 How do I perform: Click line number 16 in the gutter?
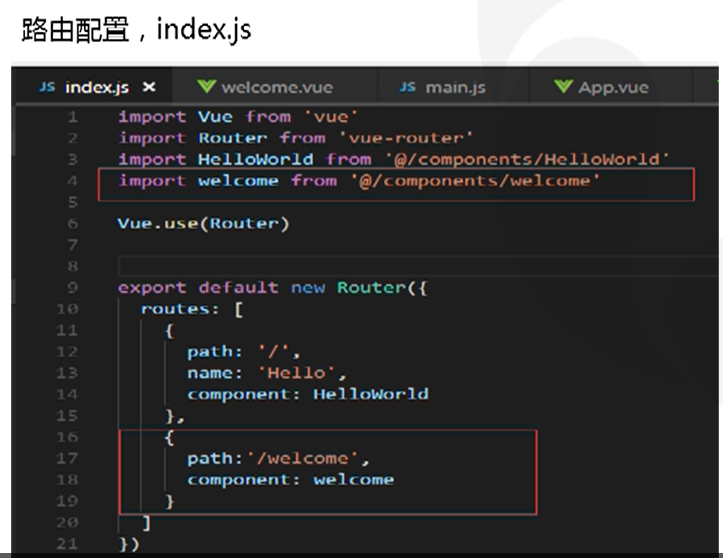pos(67,437)
